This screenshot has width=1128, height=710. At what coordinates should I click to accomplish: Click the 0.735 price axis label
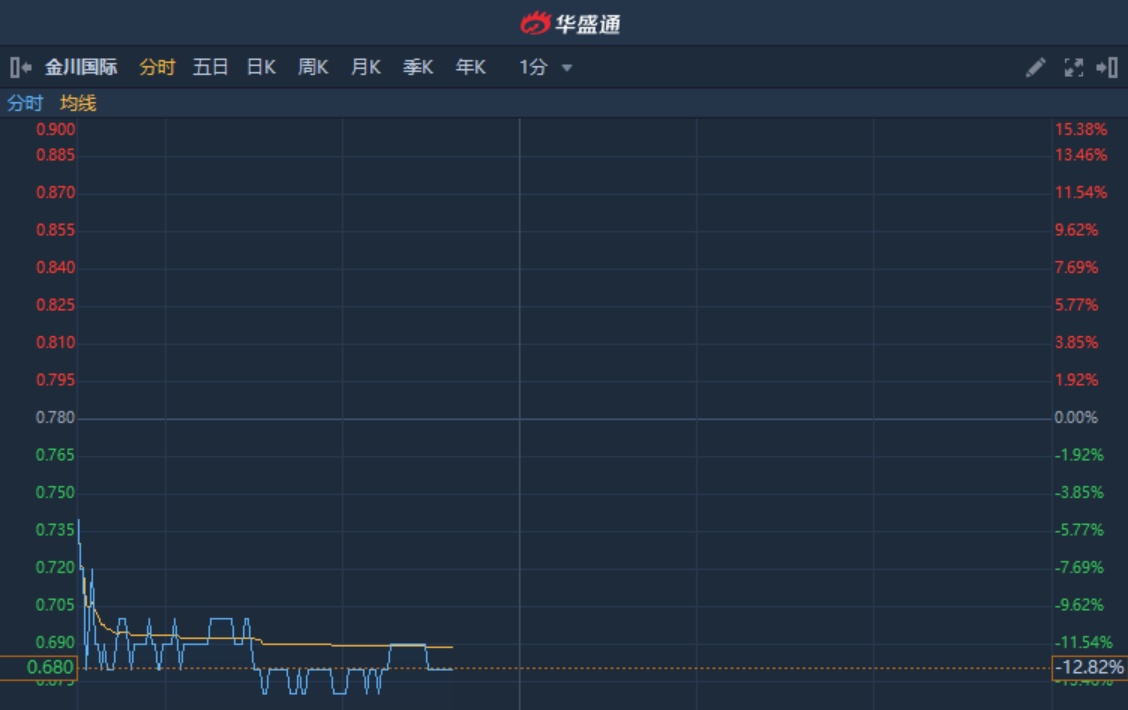tap(55, 530)
